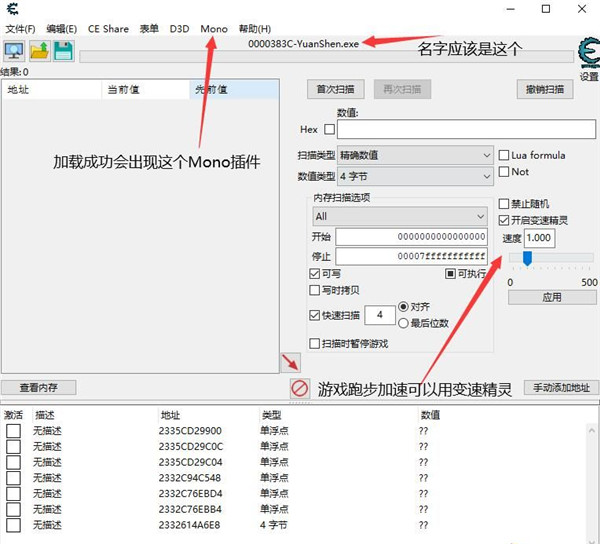The image size is (600, 544).
Task: Open the 数值类型 4 字节 dropdown
Action: 415,176
